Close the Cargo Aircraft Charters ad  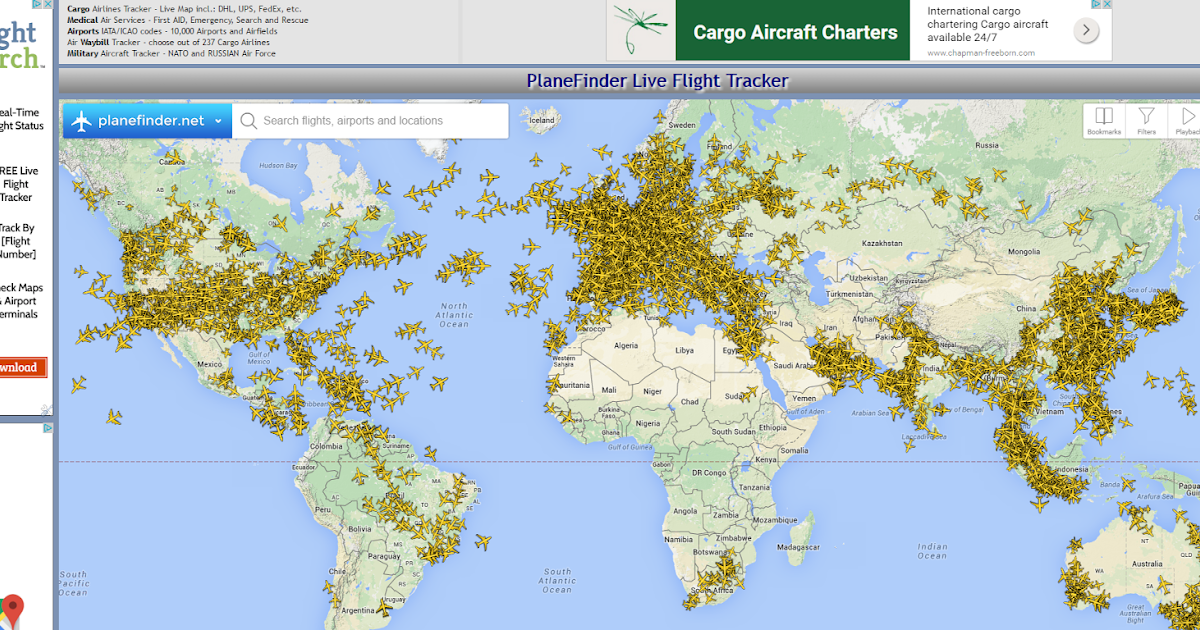pyautogui.click(x=1108, y=5)
